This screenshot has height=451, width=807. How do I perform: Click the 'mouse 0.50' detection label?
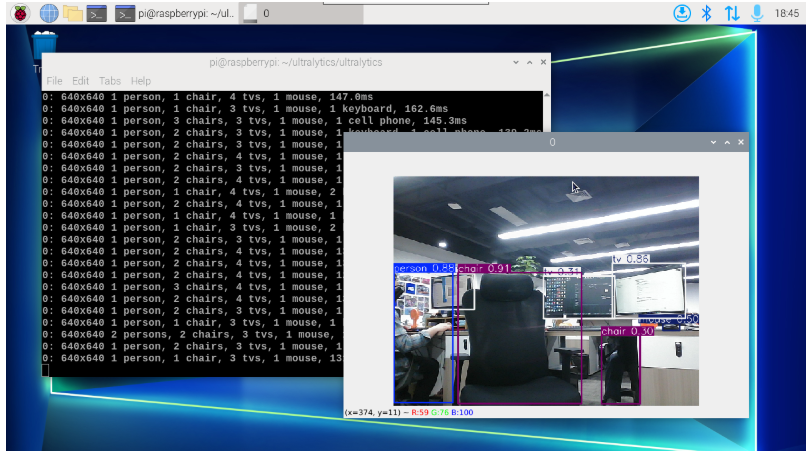pos(669,320)
